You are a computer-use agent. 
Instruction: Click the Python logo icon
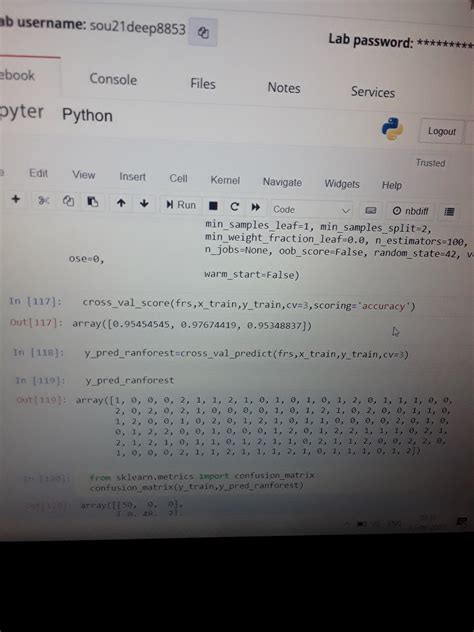(392, 129)
